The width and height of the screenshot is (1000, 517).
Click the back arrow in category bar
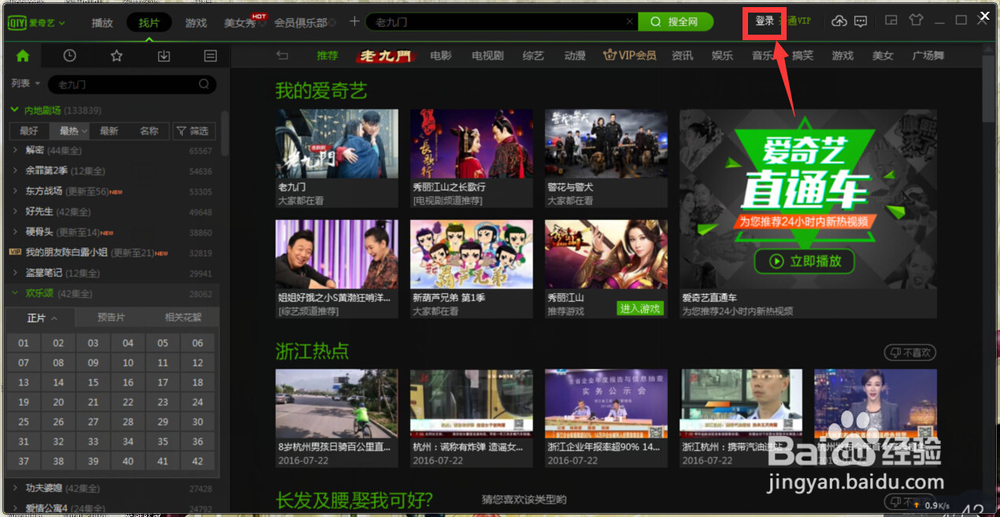pos(282,55)
